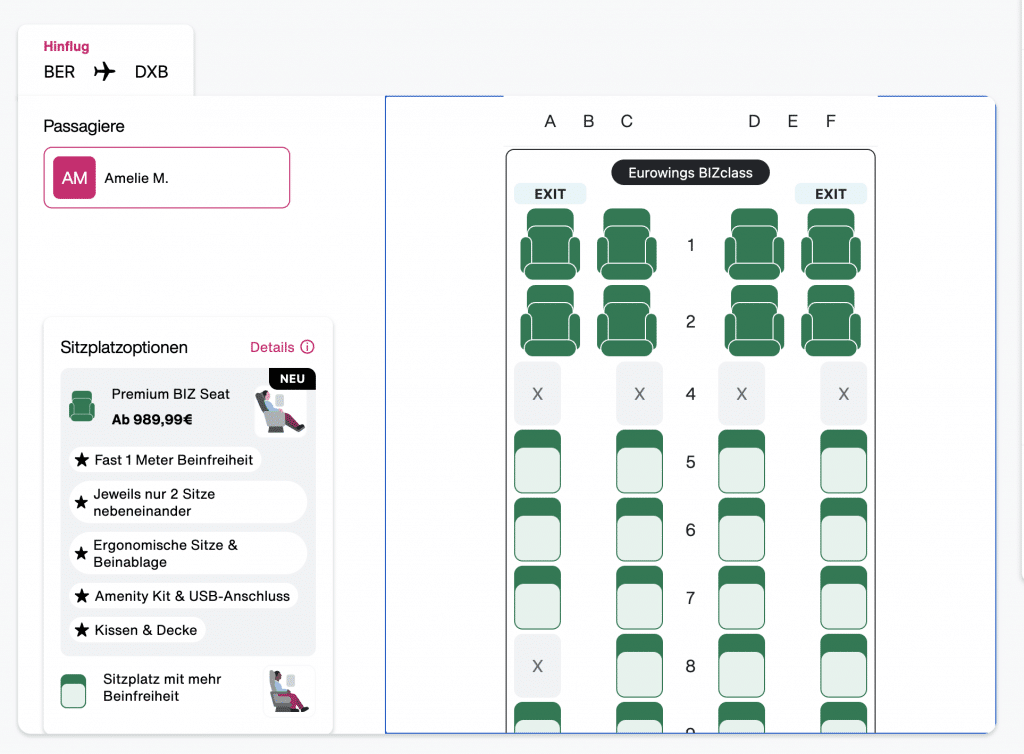Image resolution: width=1024 pixels, height=754 pixels.
Task: Click the green Premium BIZ Seat chair icon
Action: point(81,407)
